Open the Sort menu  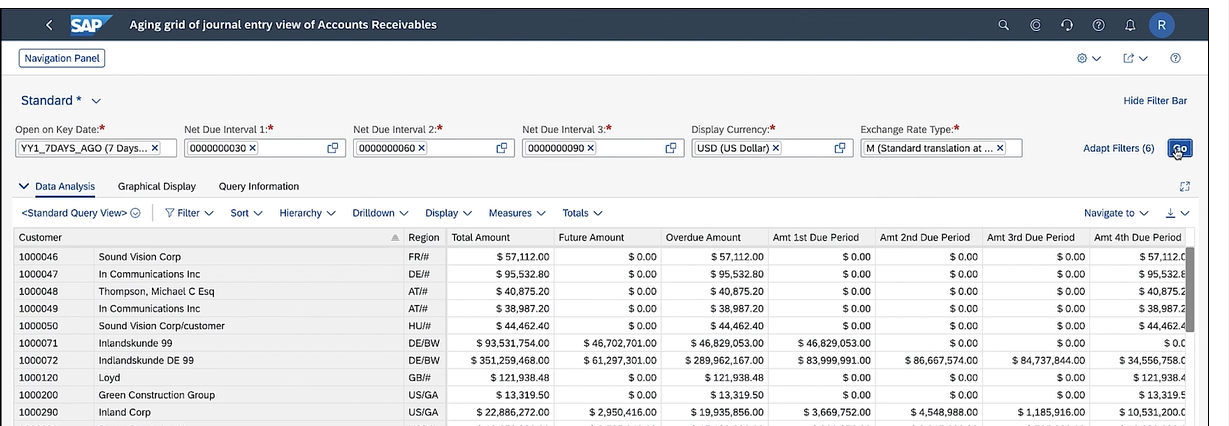click(x=246, y=213)
